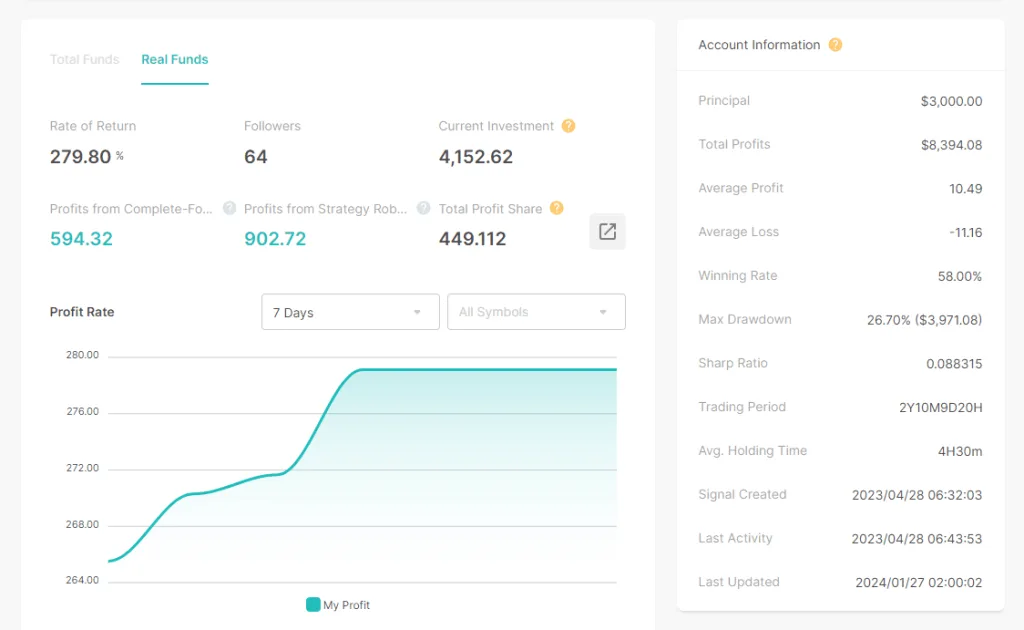Click the Followers count 64
The image size is (1024, 630).
tap(256, 157)
